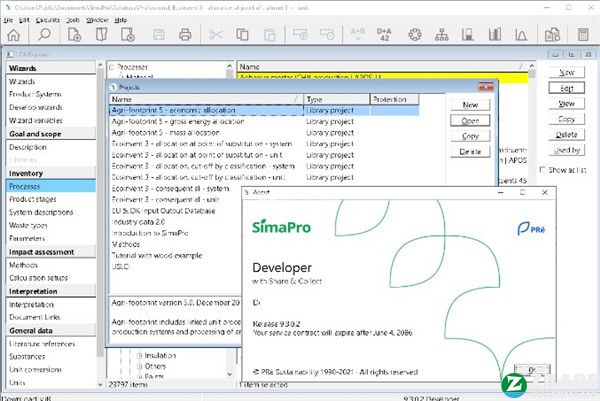The image size is (600, 401).
Task: Click the processes tree scroll down arrow
Action: 229,374
